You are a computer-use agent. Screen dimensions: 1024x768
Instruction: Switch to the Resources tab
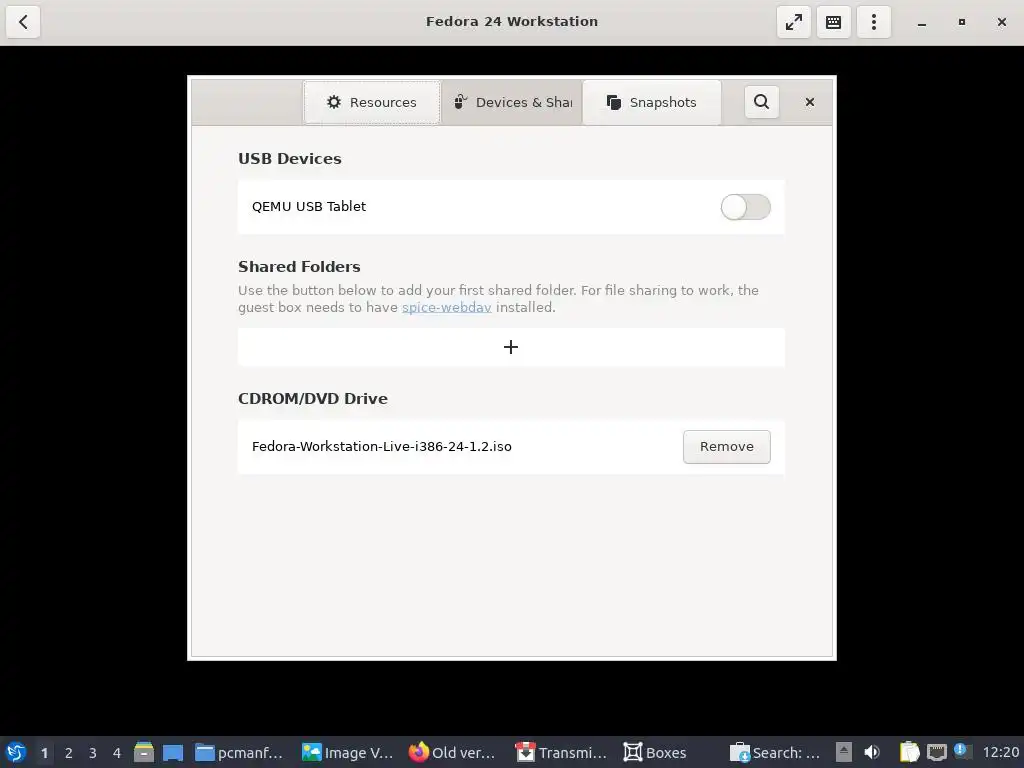click(x=372, y=103)
